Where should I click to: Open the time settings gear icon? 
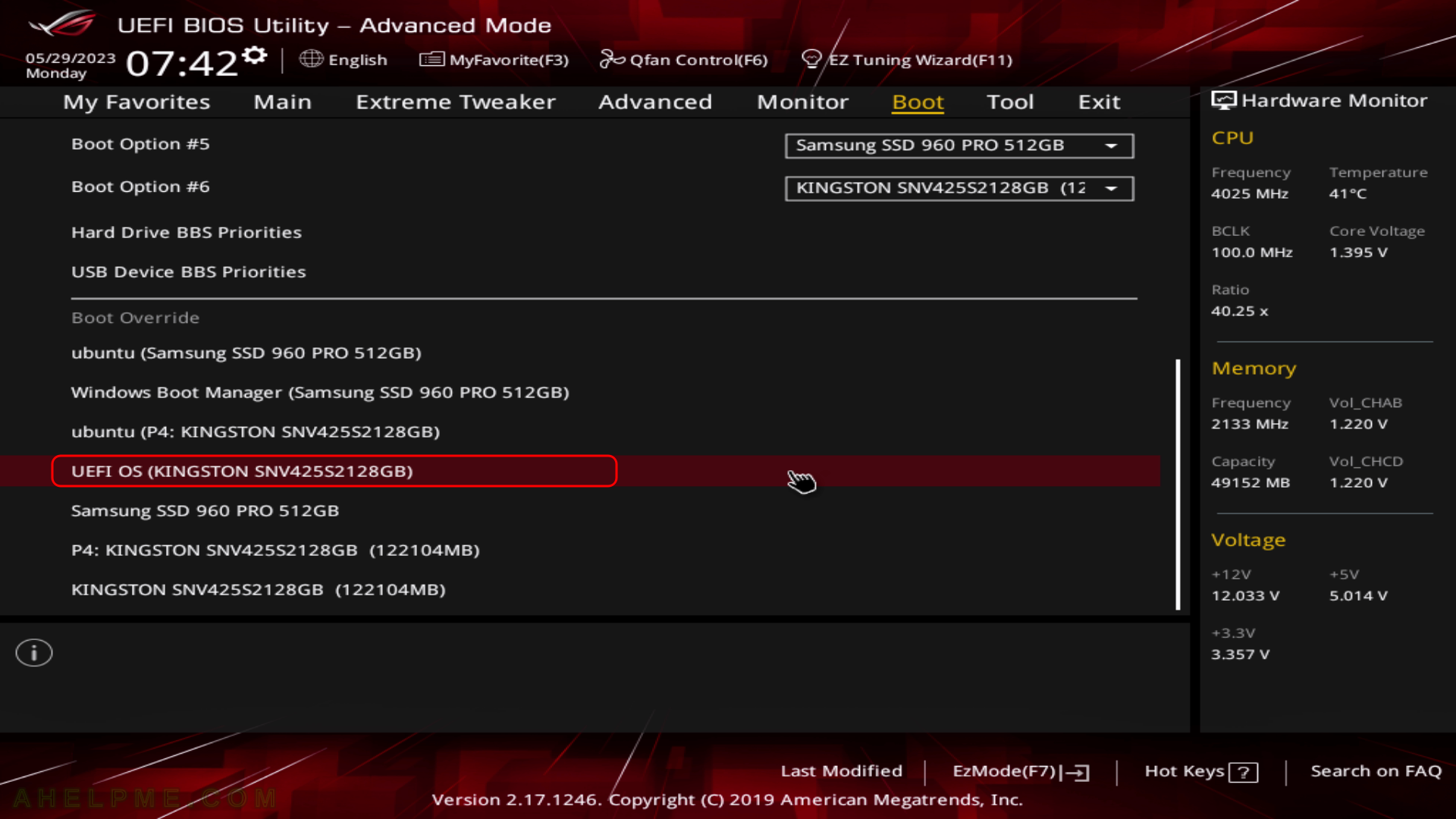[x=256, y=55]
